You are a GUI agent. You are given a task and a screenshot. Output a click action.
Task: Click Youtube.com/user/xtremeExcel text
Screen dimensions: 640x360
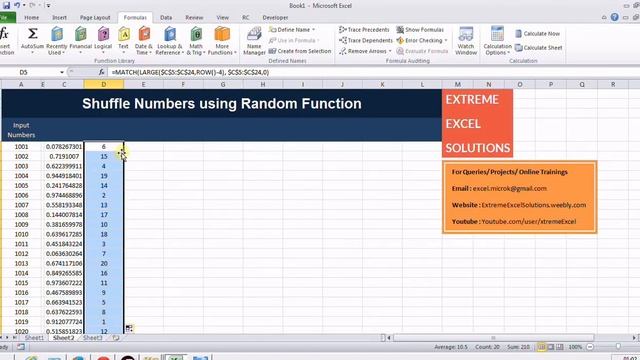tap(529, 221)
